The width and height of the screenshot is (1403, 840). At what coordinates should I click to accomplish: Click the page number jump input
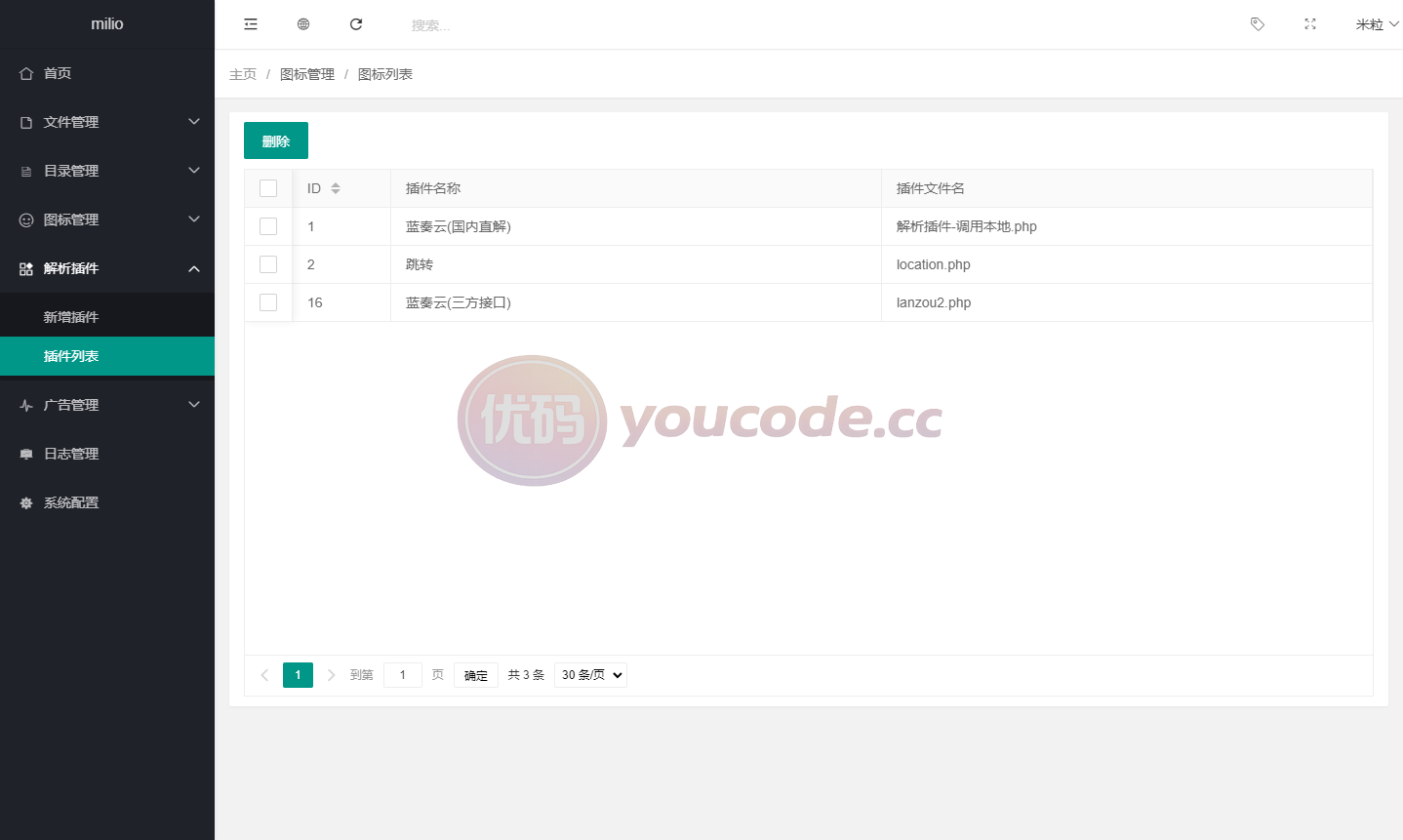(403, 675)
